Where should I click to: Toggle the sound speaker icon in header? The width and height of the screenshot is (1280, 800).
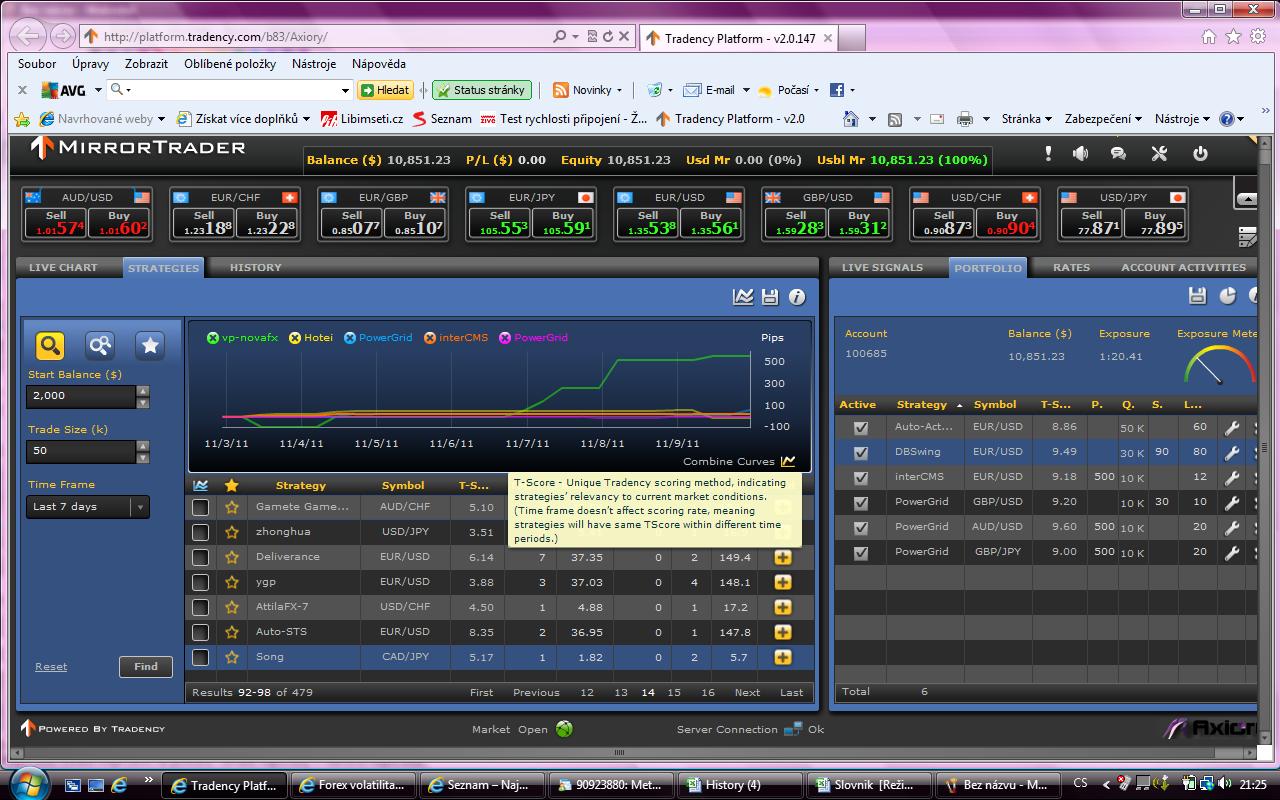point(1081,153)
